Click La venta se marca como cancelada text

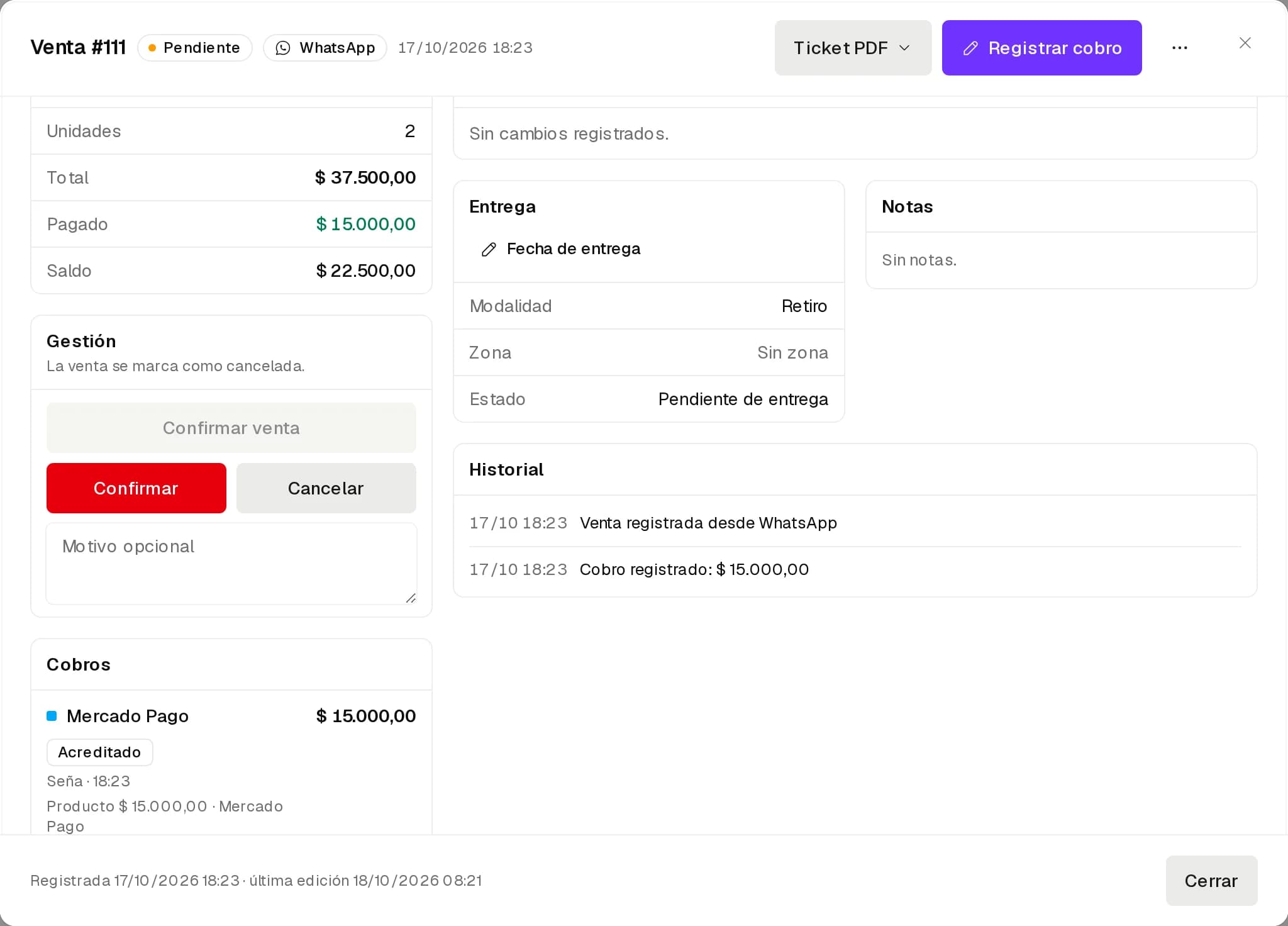coord(175,366)
